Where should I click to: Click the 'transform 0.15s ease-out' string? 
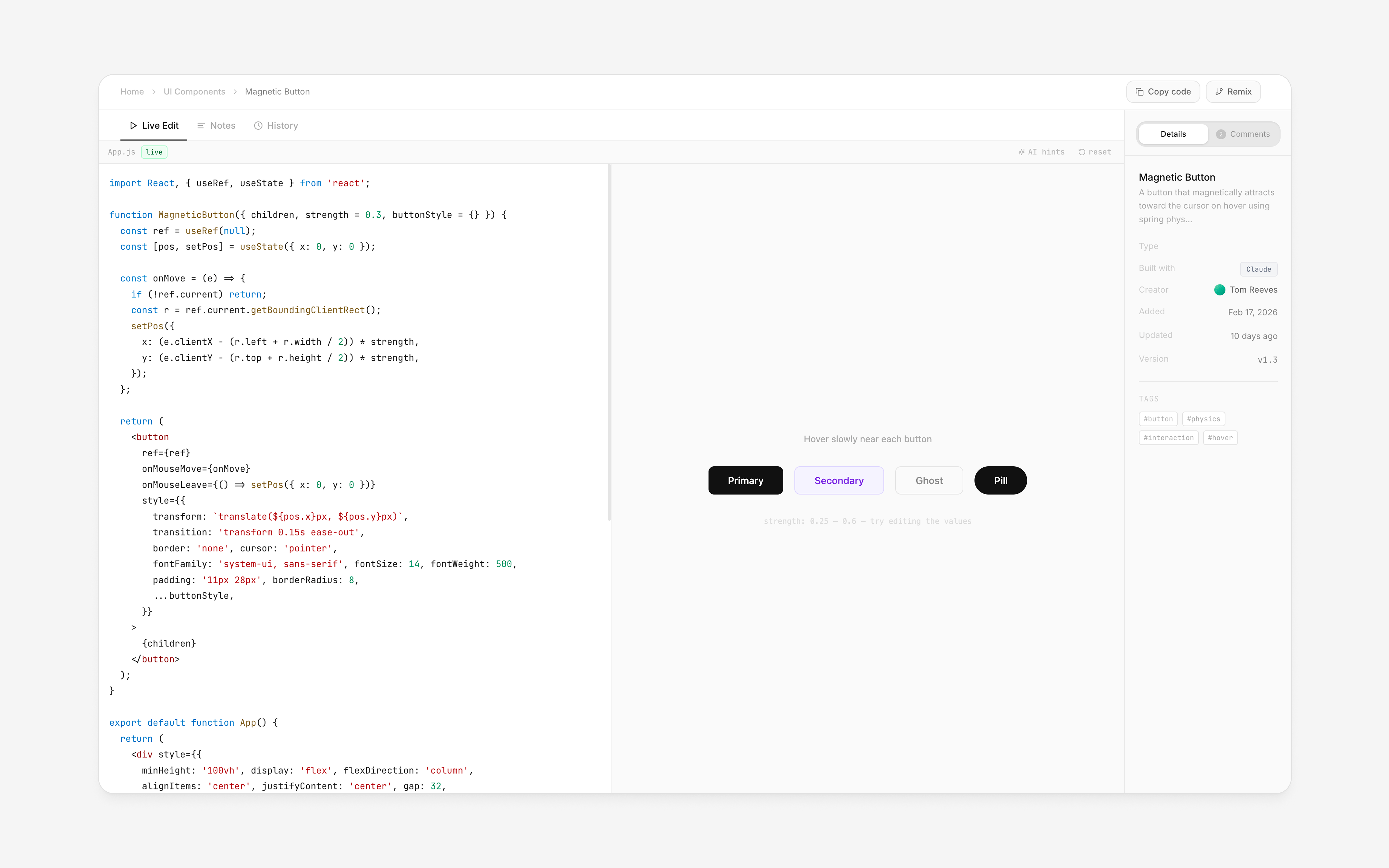coord(289,532)
